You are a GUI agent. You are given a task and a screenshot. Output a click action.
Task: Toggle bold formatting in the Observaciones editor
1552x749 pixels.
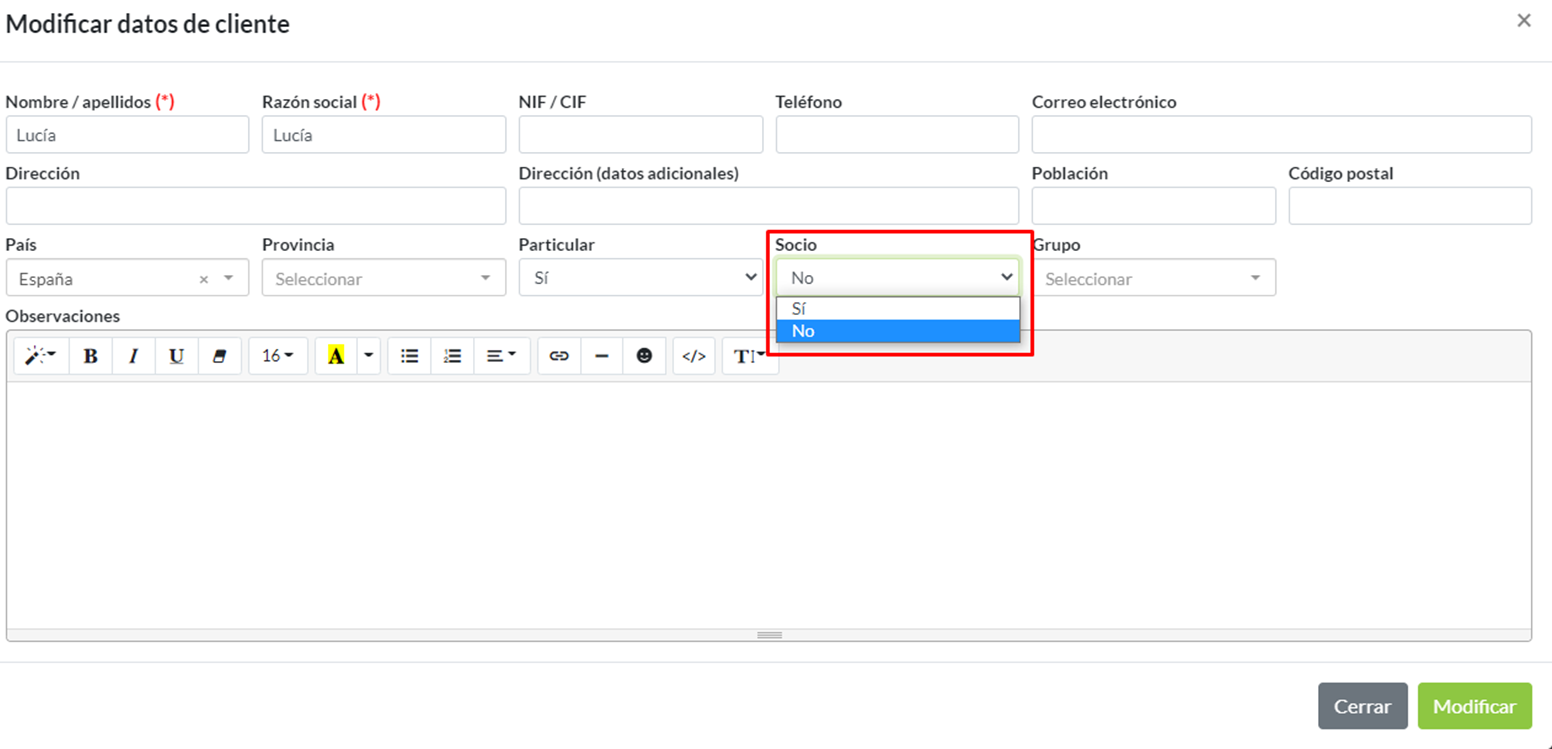pyautogui.click(x=90, y=356)
